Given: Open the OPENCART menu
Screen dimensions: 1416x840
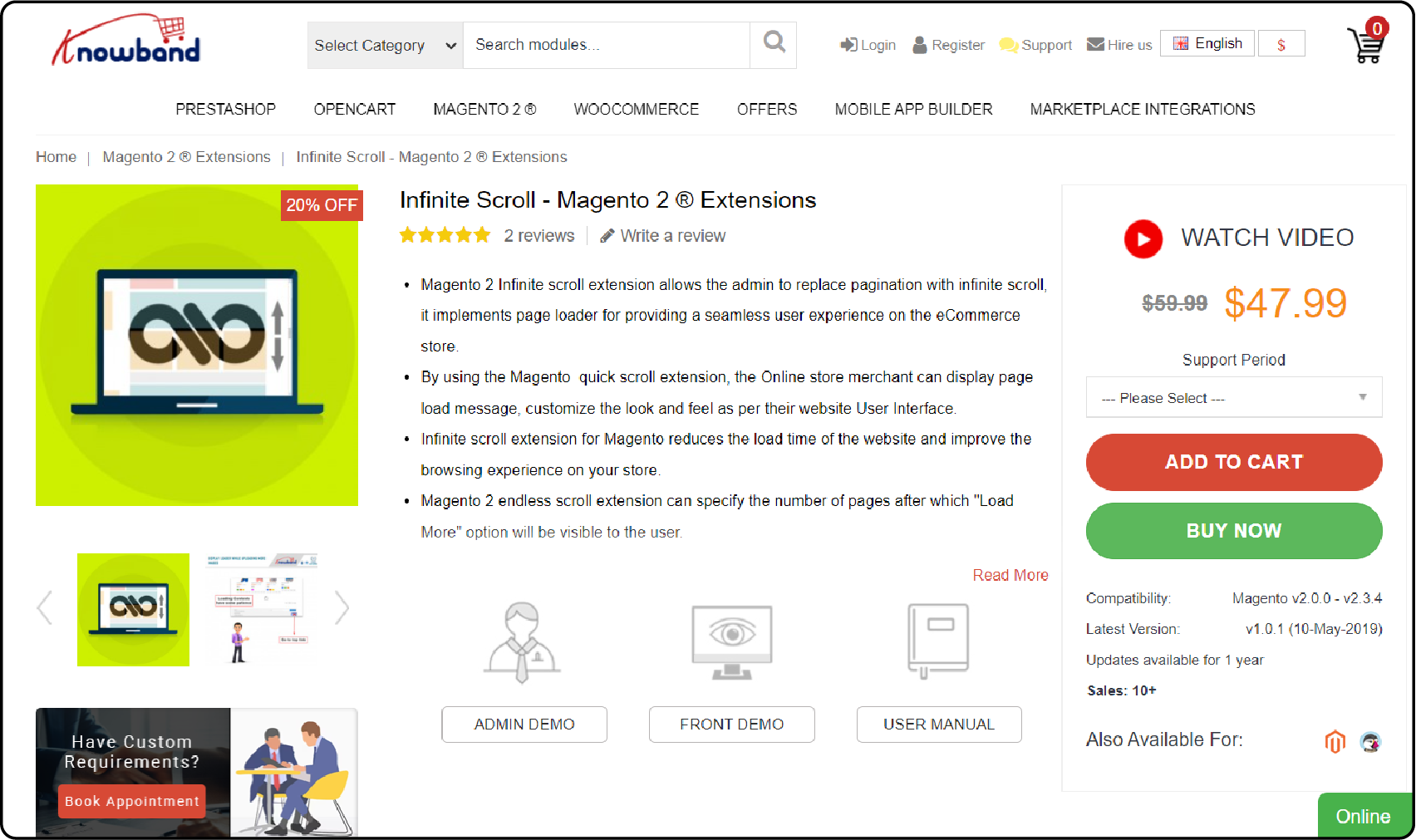Looking at the screenshot, I should (x=355, y=109).
